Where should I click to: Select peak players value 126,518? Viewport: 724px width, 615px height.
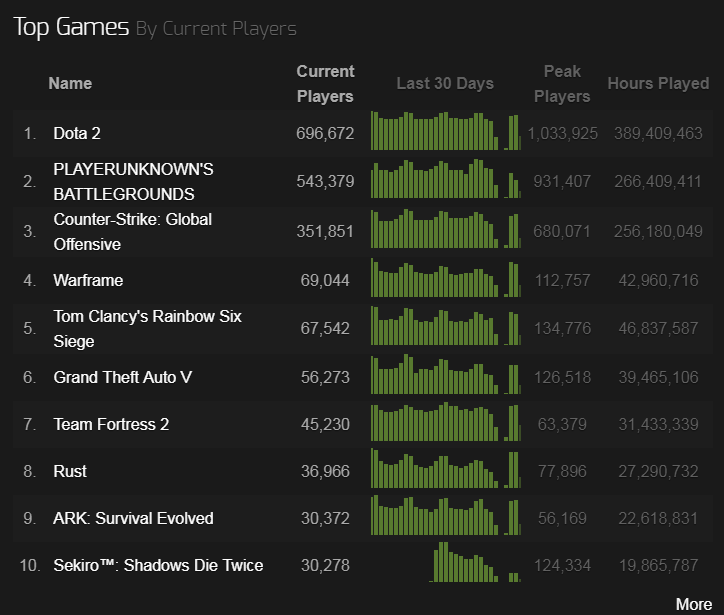[x=562, y=377]
